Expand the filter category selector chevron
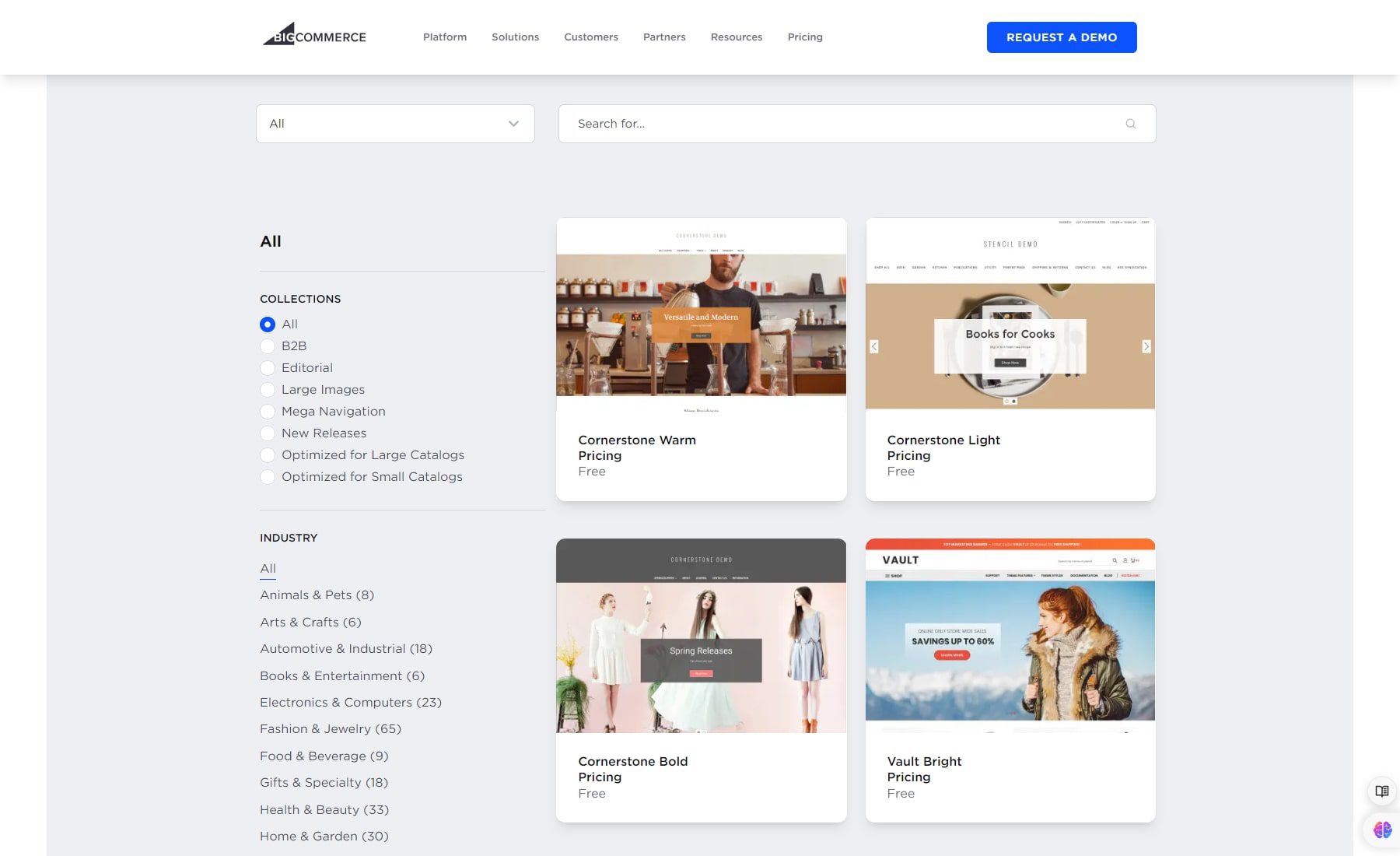 (x=513, y=123)
